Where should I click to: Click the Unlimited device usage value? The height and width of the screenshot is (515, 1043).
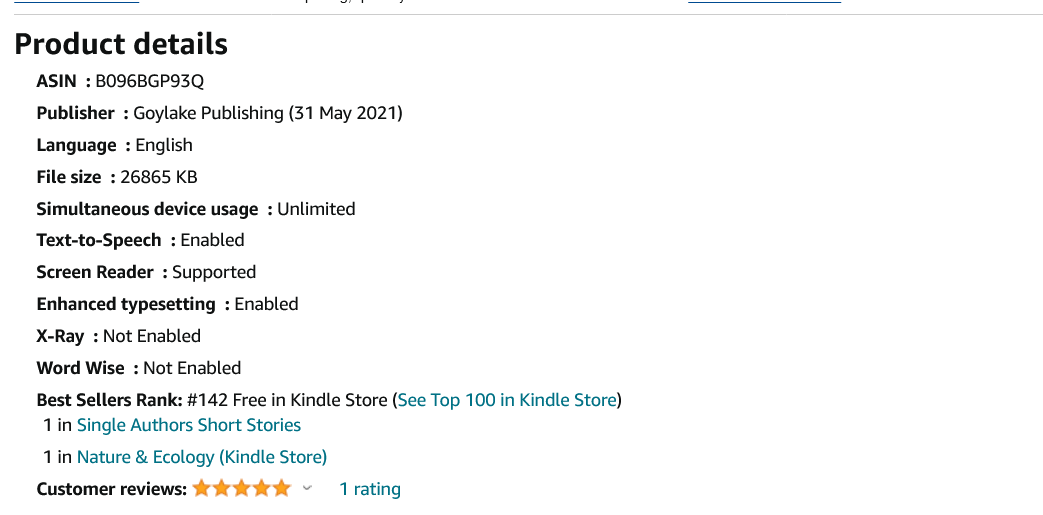pos(316,209)
